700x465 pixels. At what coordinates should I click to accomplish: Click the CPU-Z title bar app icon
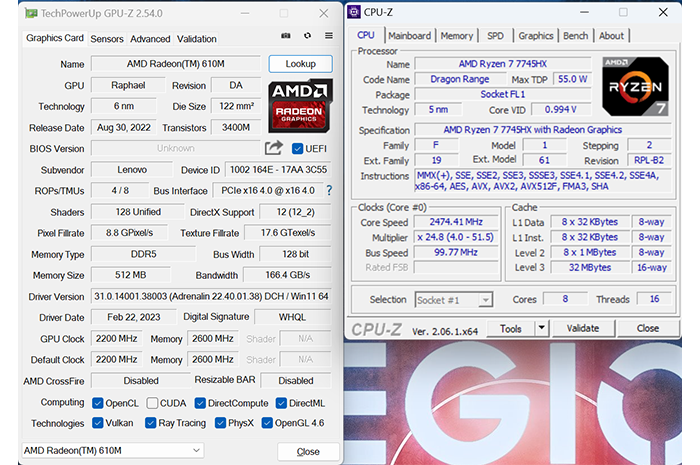tap(354, 12)
